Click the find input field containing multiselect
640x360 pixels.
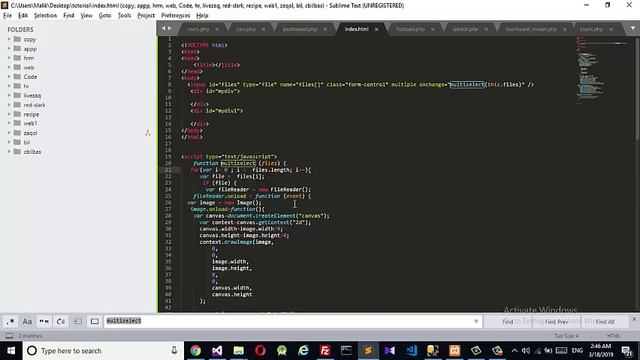[288, 321]
